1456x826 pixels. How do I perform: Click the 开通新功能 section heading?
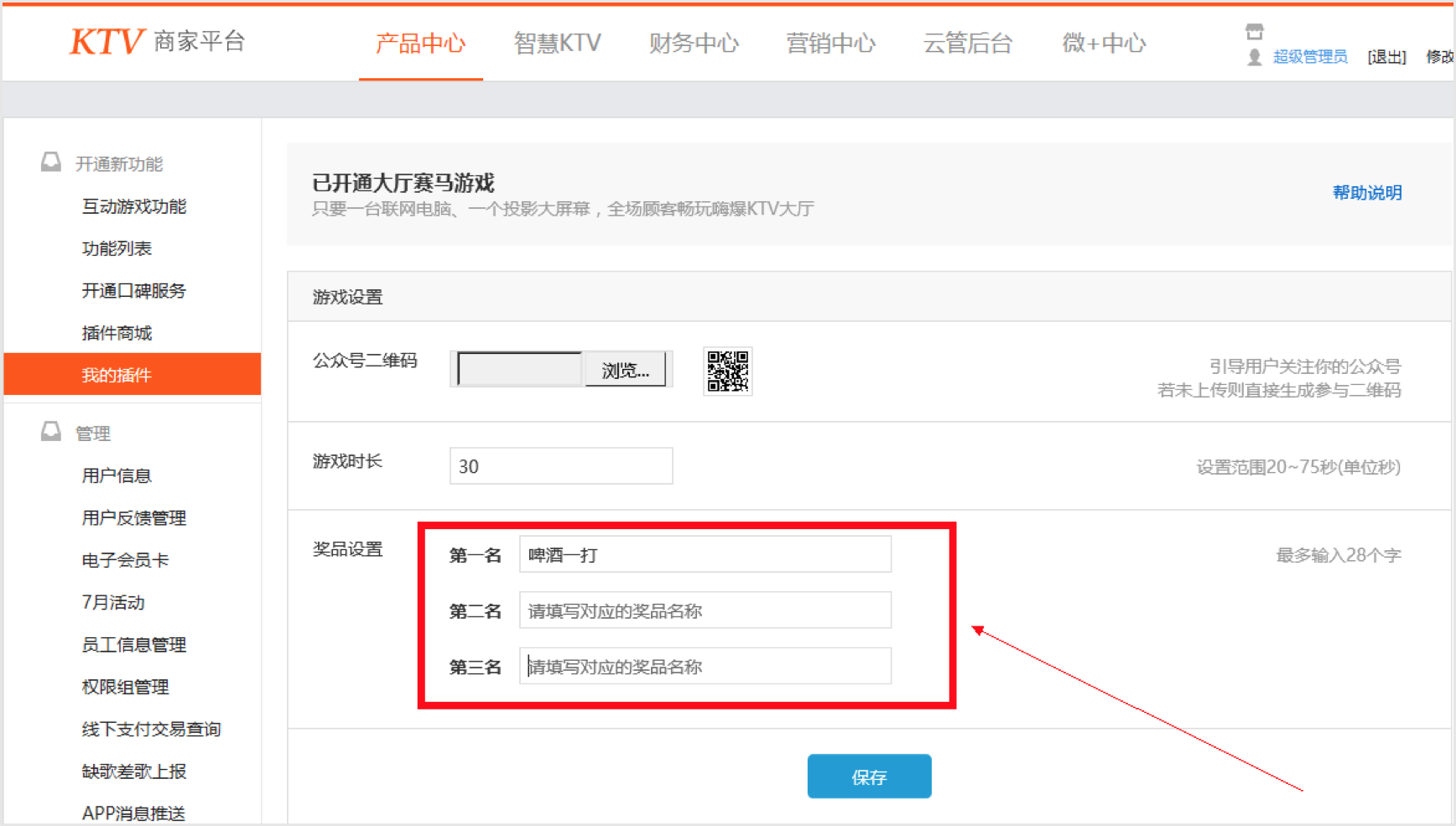click(x=119, y=164)
